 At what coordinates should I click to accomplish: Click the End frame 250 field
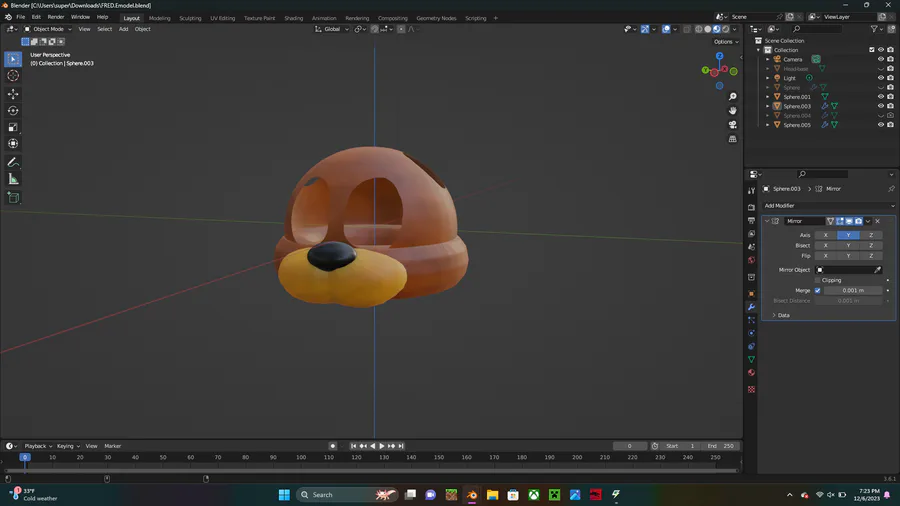click(x=721, y=446)
